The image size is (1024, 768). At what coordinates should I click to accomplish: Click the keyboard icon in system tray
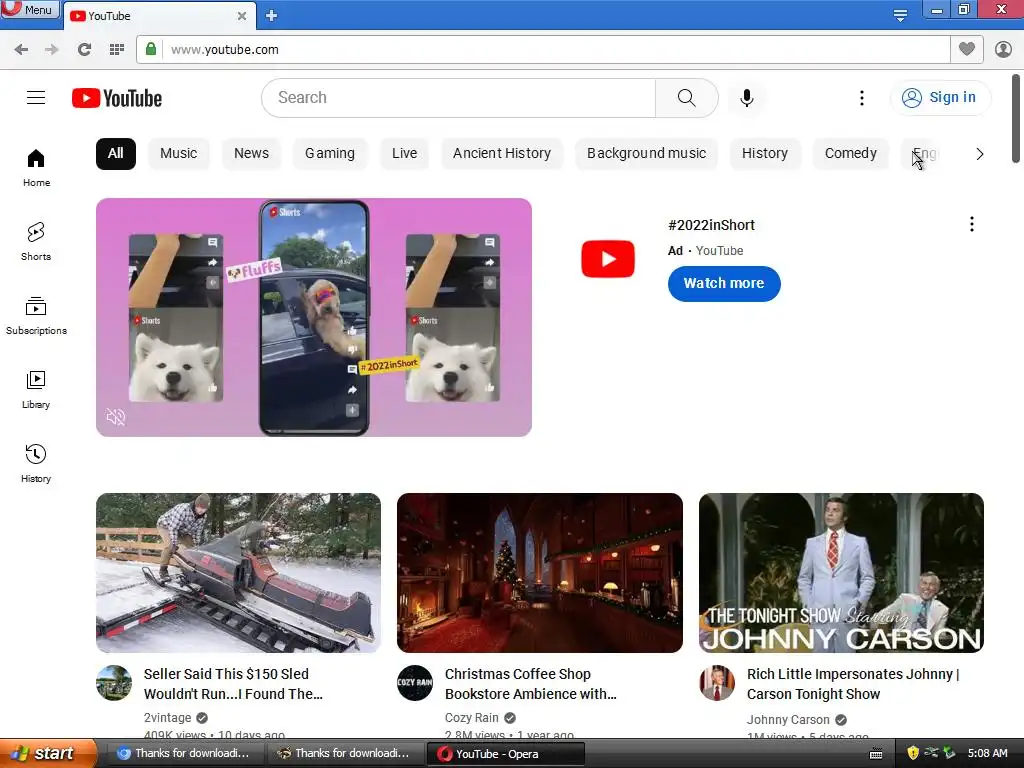click(876, 754)
